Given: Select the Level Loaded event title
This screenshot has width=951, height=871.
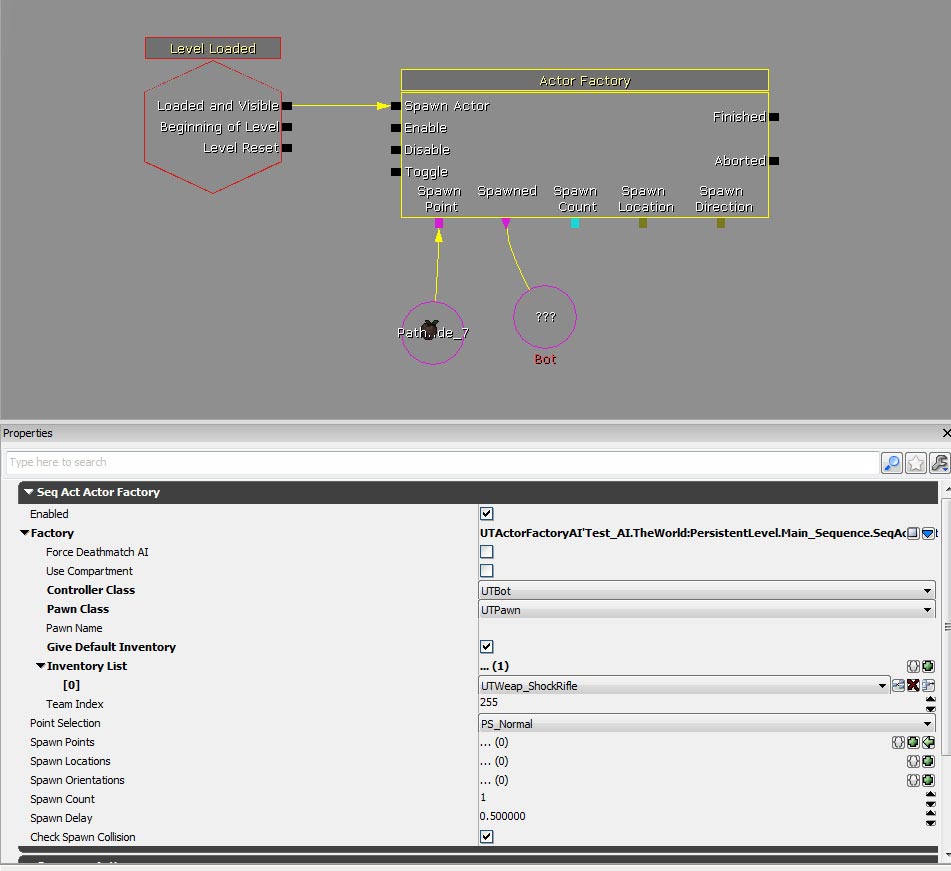Looking at the screenshot, I should tap(212, 48).
